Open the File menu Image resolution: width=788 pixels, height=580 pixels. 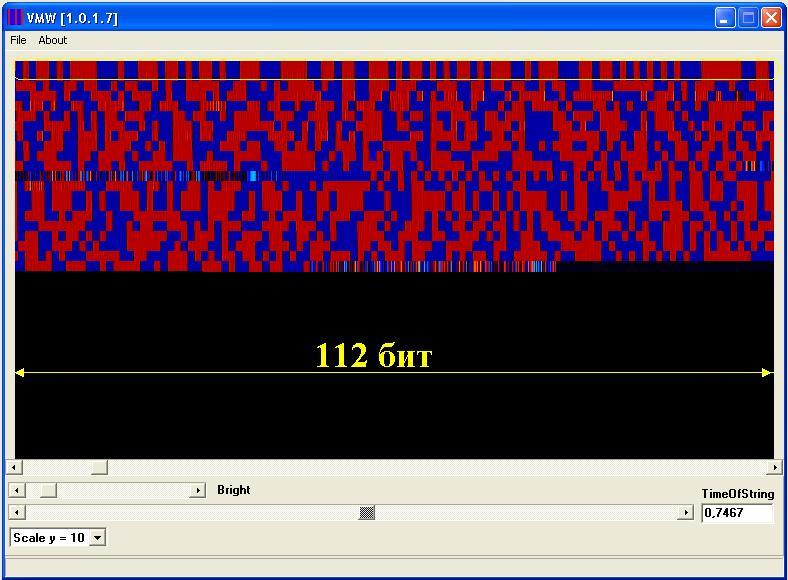[18, 40]
